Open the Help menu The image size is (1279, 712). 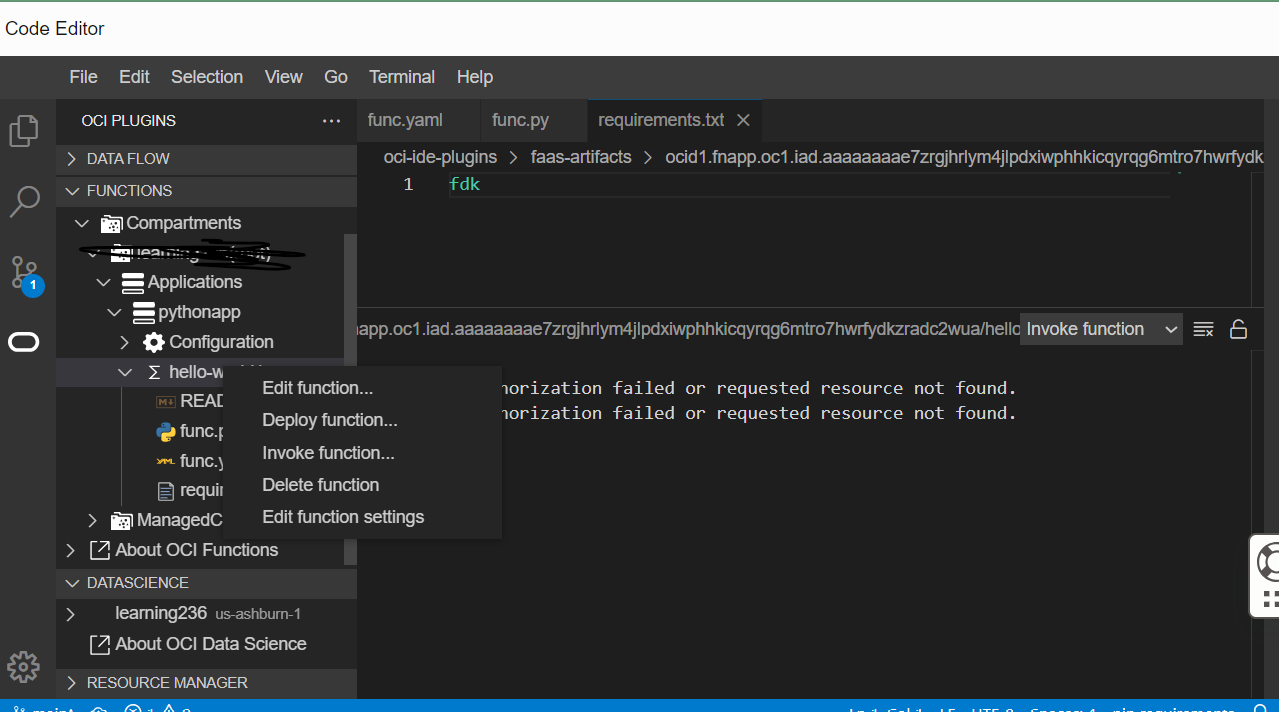(475, 77)
